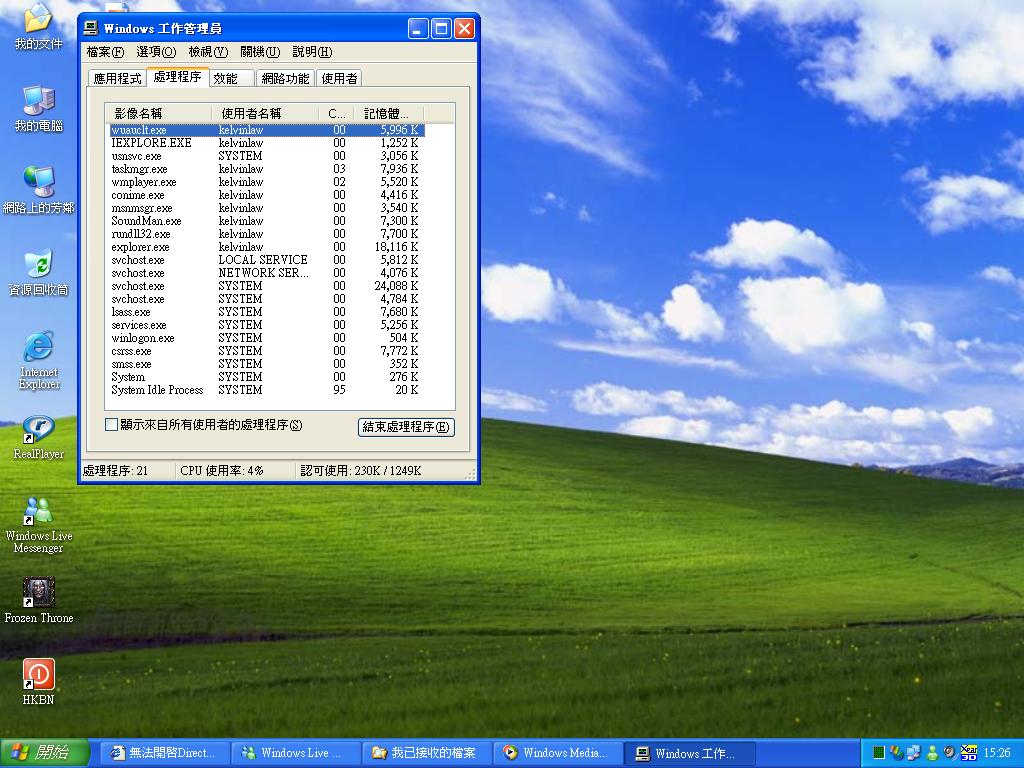Select the 資源回收筒 recycle bin icon

tap(38, 266)
